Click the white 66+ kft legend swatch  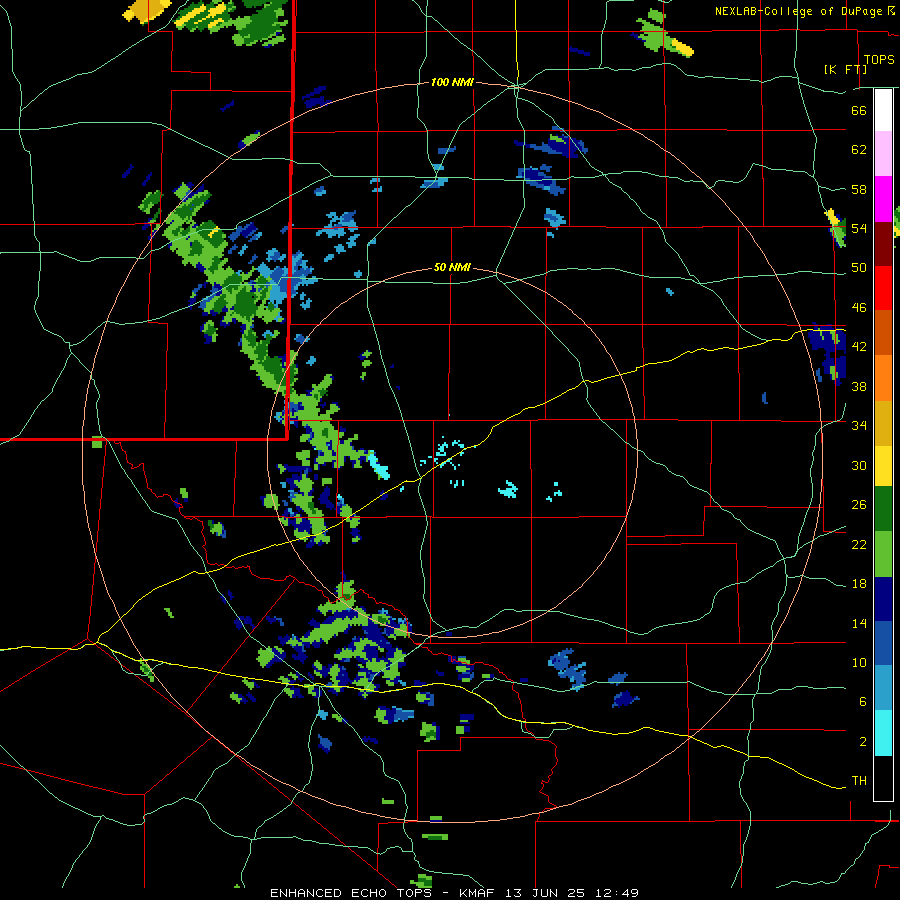coord(883,110)
